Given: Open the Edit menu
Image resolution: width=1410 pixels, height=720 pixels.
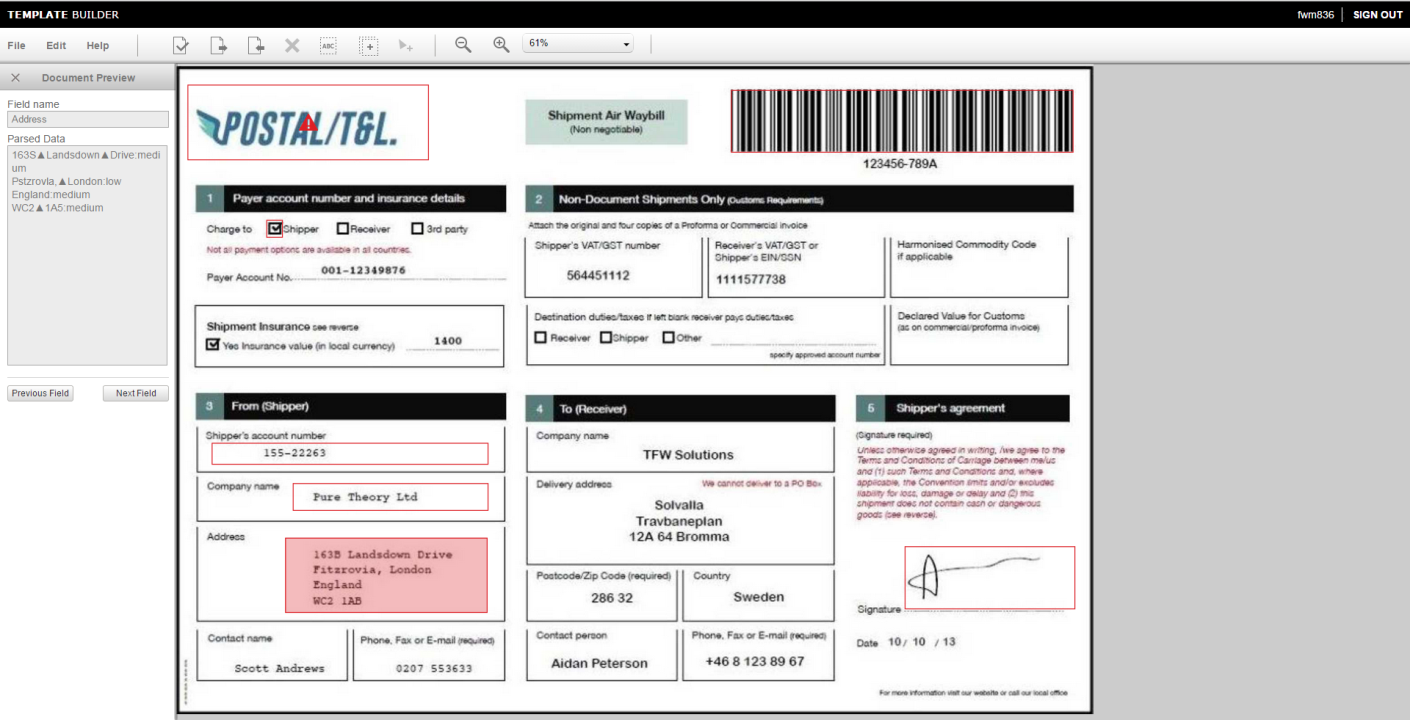Looking at the screenshot, I should 56,45.
